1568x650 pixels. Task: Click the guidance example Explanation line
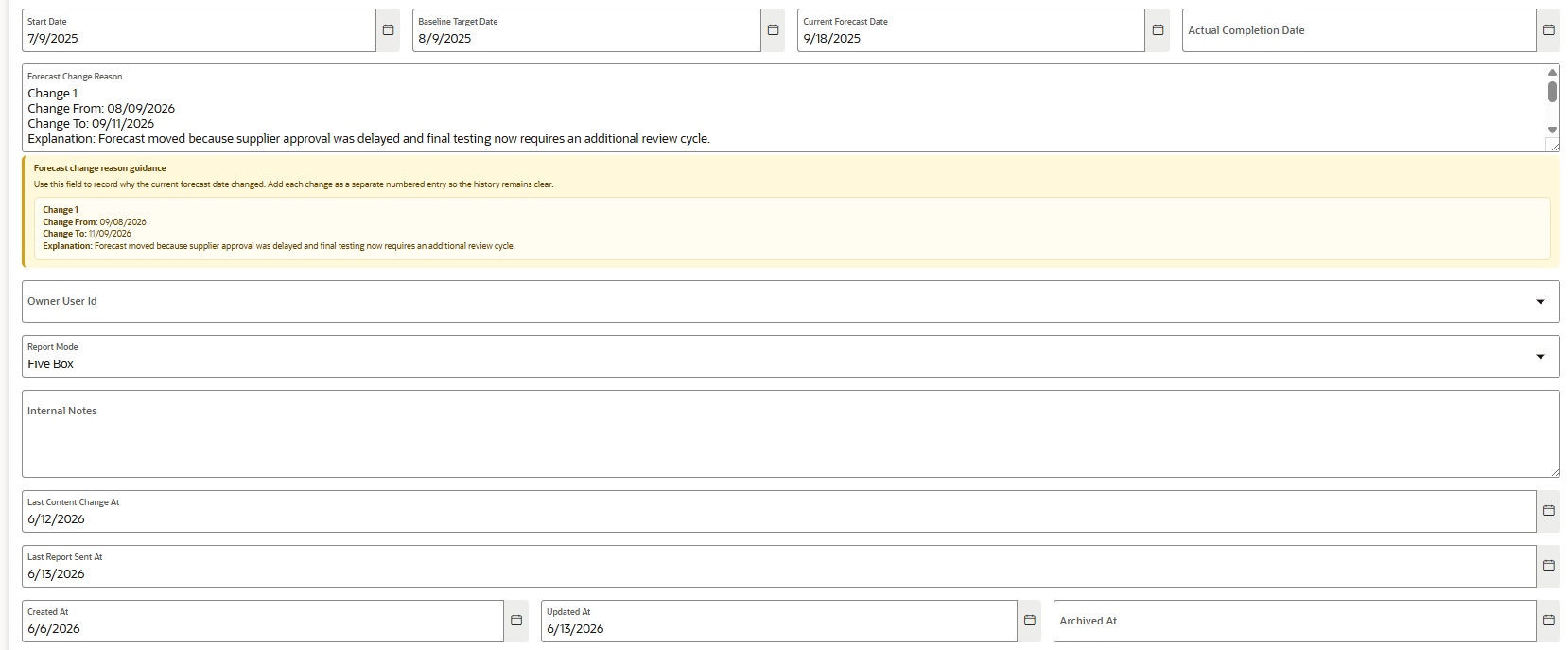(279, 246)
